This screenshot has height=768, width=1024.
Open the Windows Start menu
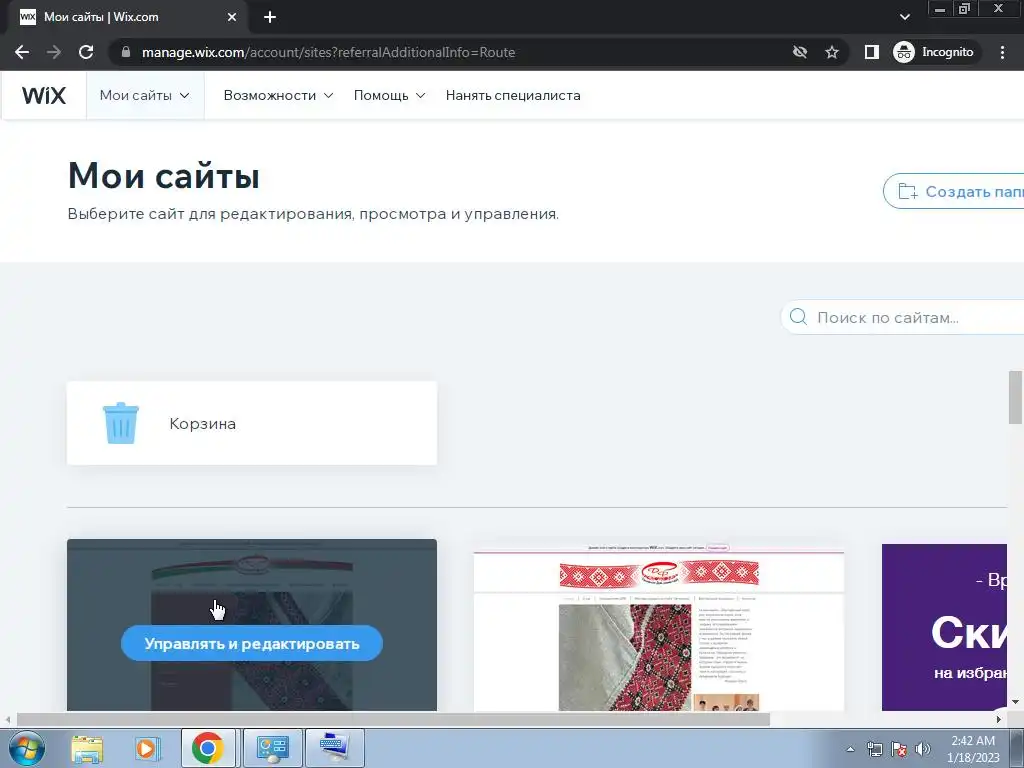(x=26, y=748)
